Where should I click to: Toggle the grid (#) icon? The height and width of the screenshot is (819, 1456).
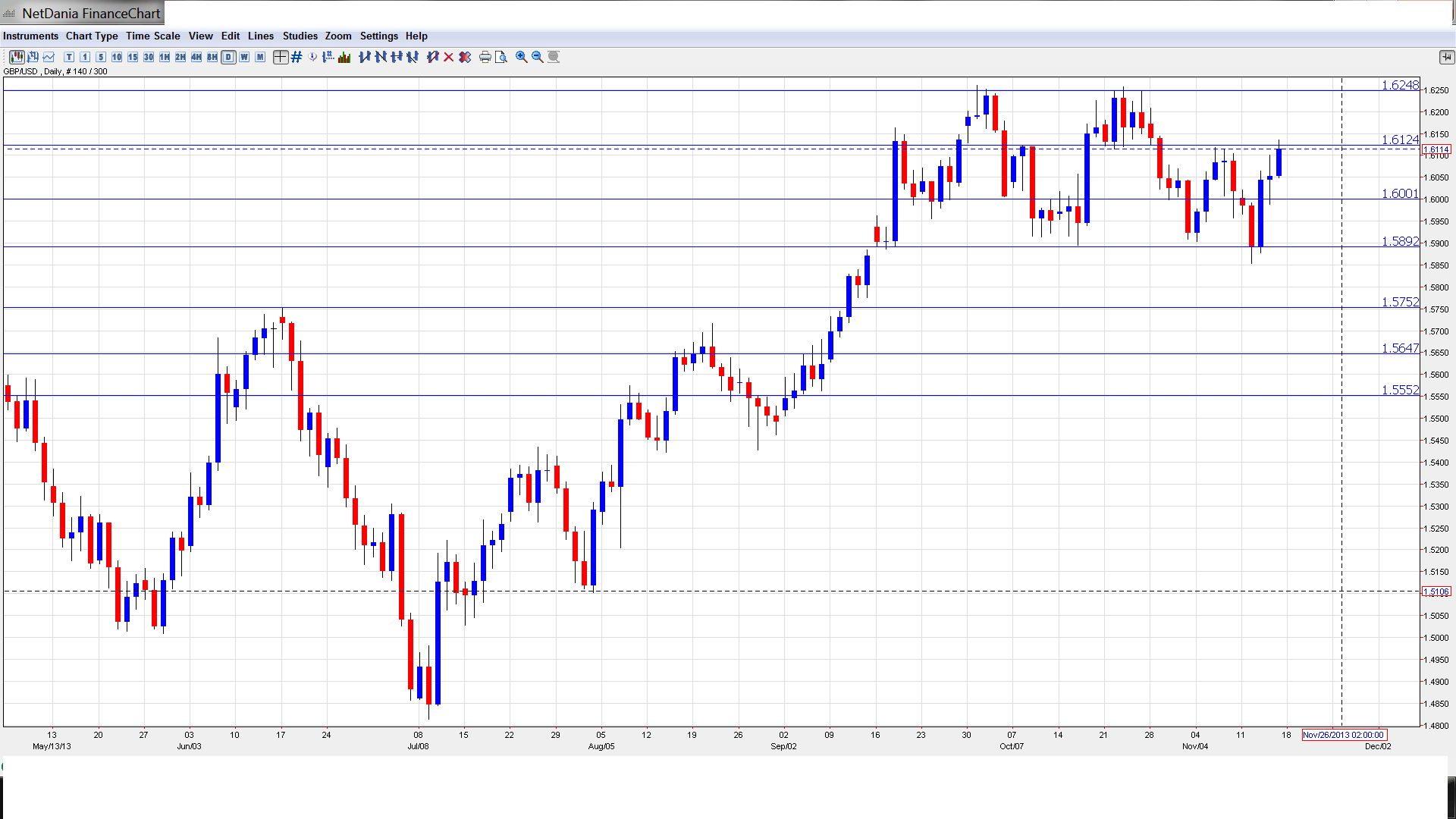(x=297, y=57)
